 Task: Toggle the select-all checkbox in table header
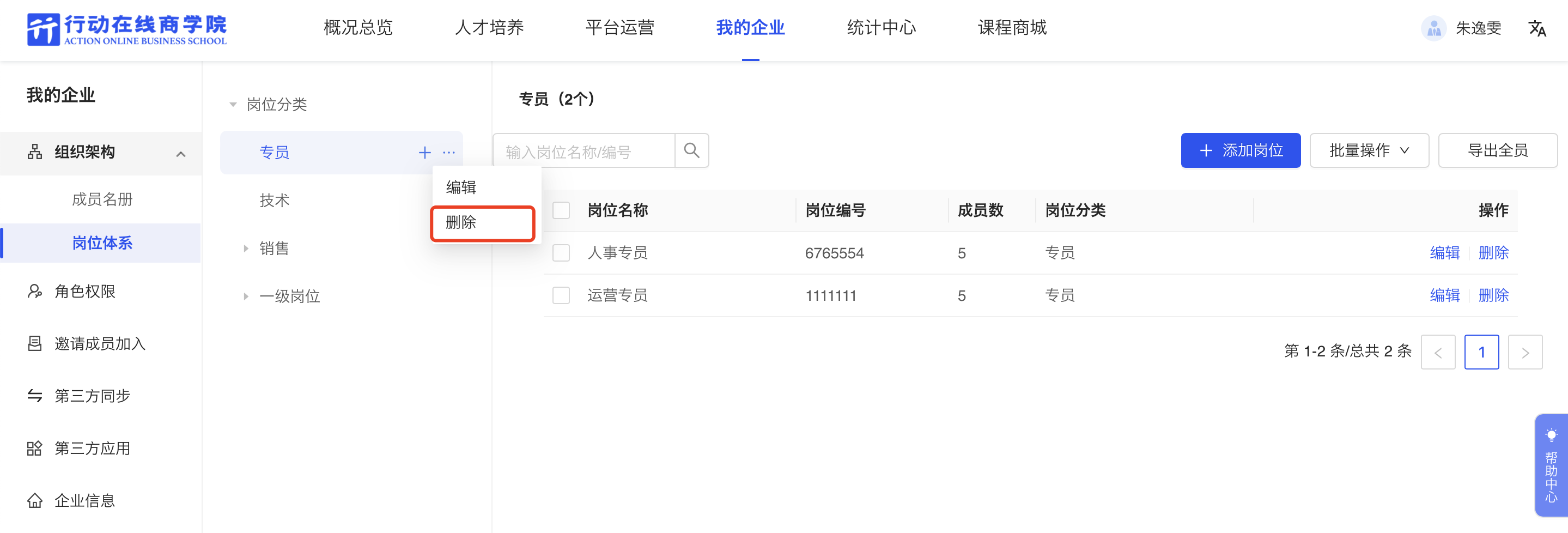(561, 210)
